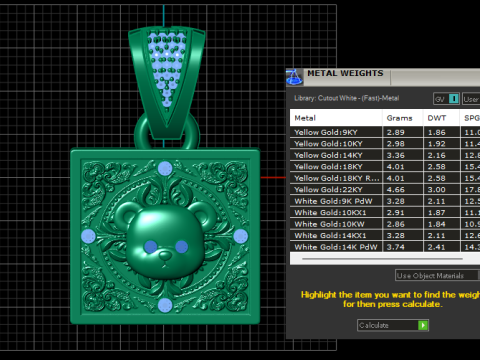This screenshot has width=480, height=360.
Task: Select the Grams column header
Action: (403, 118)
